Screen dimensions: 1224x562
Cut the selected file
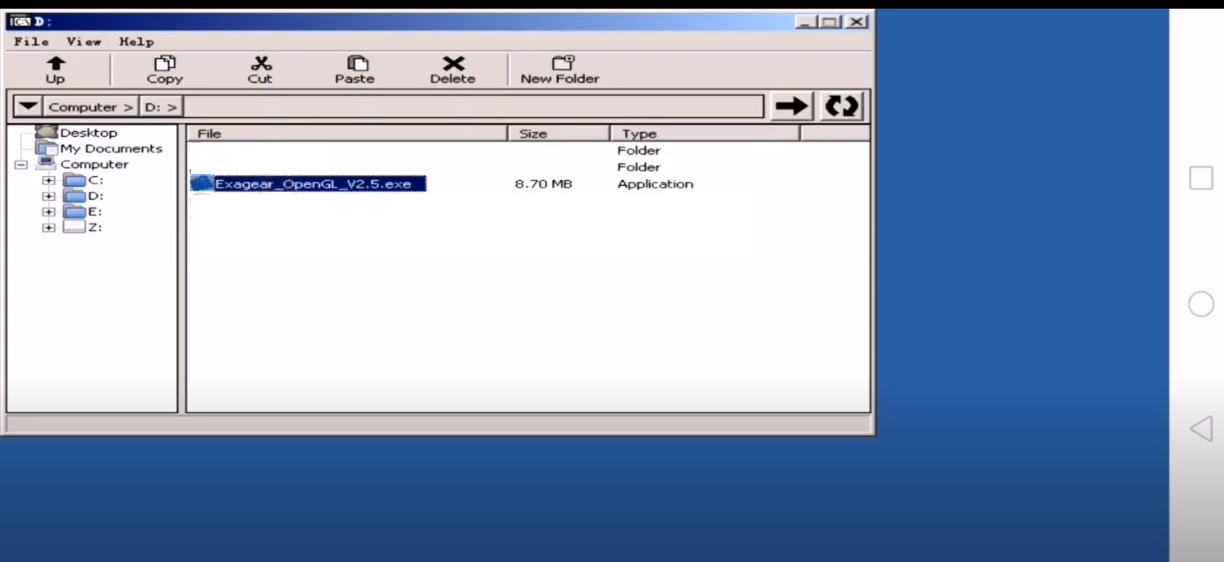pyautogui.click(x=260, y=70)
